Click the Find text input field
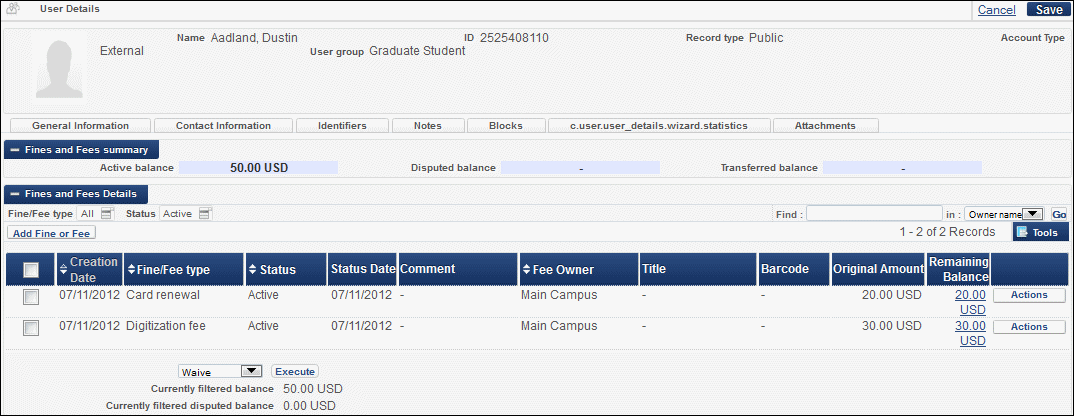 (874, 213)
